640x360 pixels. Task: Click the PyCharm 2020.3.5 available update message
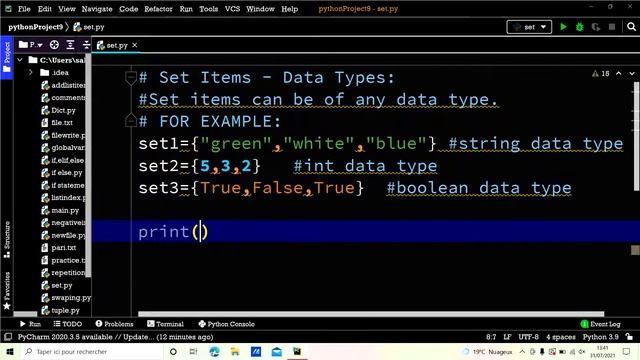tap(116, 337)
